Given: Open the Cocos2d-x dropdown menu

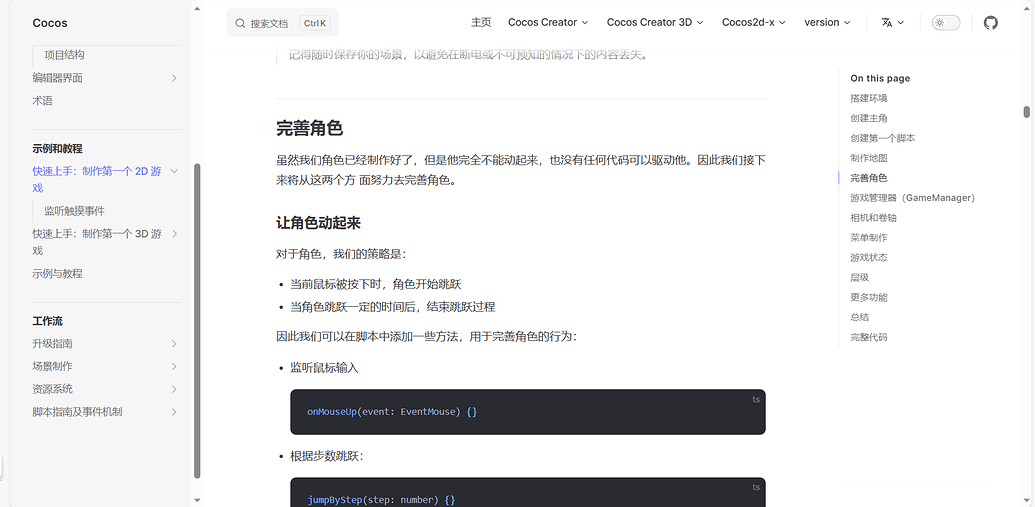Looking at the screenshot, I should 754,22.
